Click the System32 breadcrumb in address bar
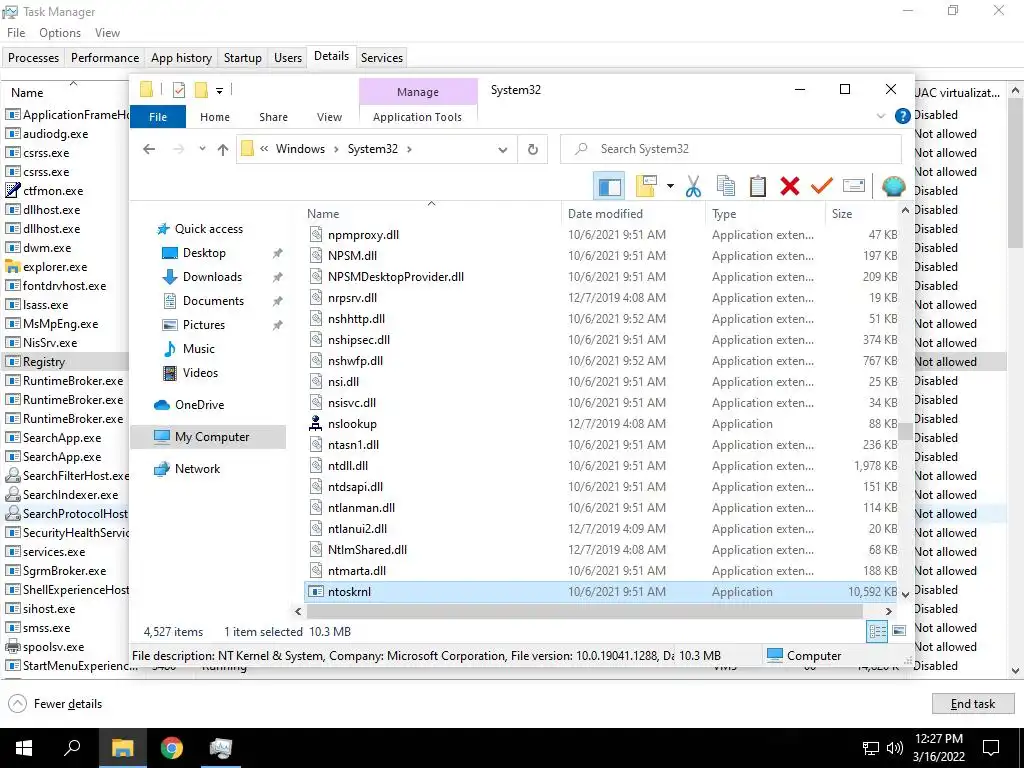The width and height of the screenshot is (1024, 768). pos(372,149)
